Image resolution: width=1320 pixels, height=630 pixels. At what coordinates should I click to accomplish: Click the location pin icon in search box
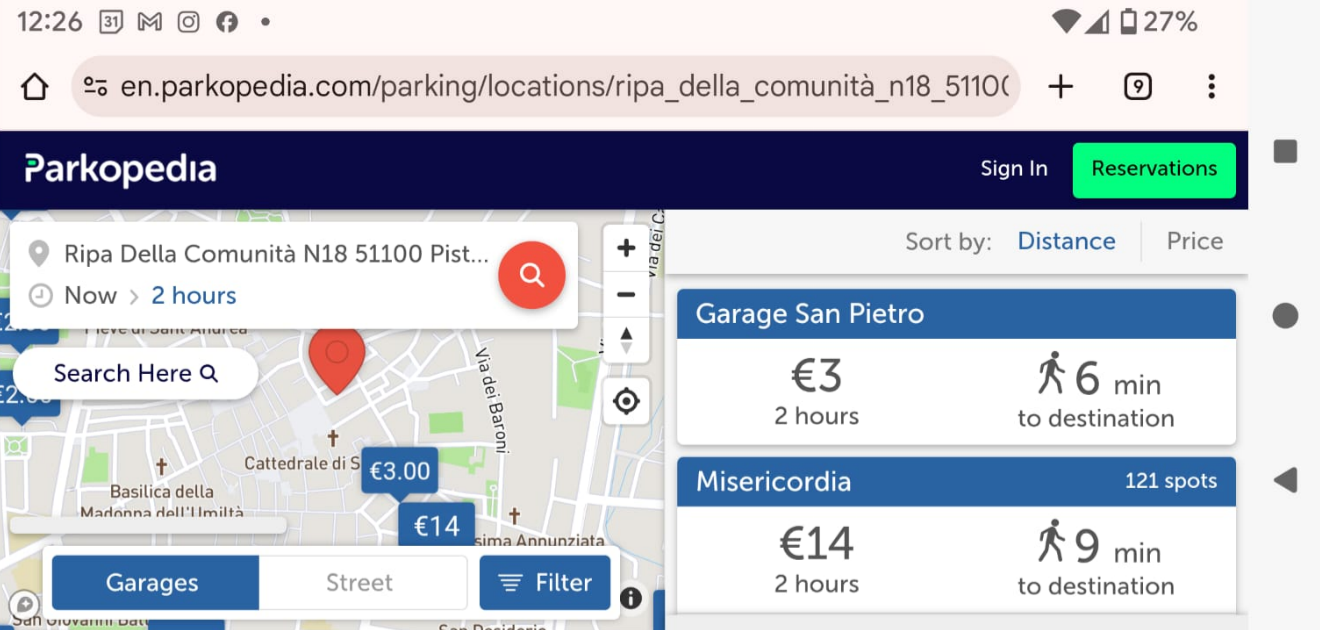click(39, 254)
